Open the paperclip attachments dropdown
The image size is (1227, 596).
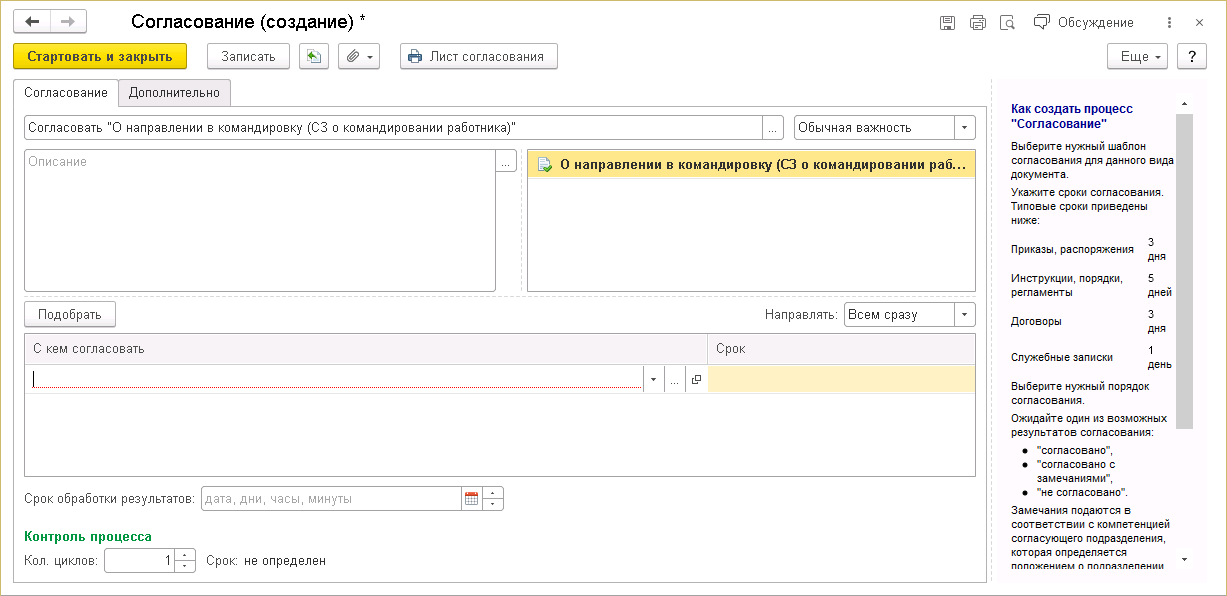click(359, 57)
